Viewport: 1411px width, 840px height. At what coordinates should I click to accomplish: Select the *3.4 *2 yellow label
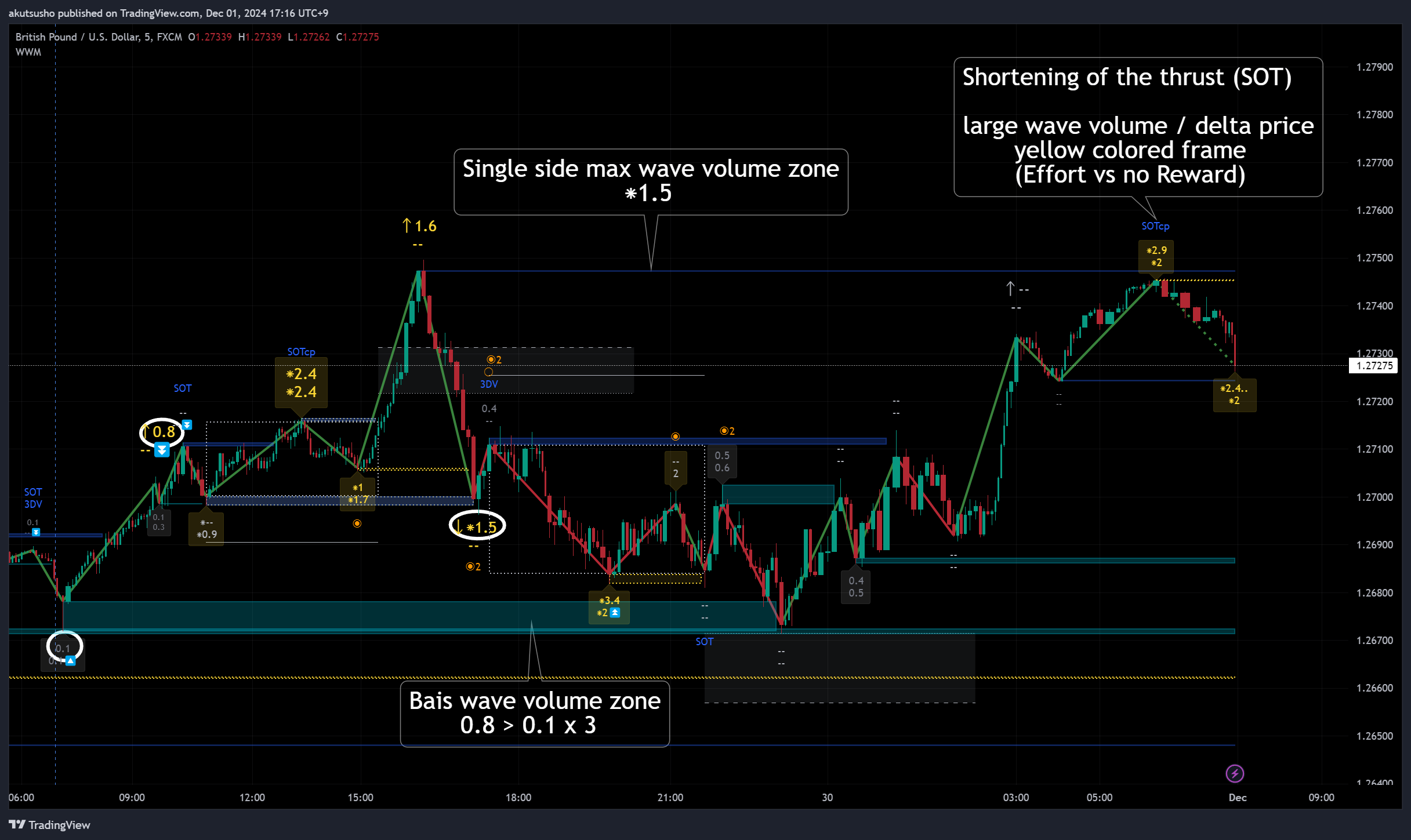609,606
